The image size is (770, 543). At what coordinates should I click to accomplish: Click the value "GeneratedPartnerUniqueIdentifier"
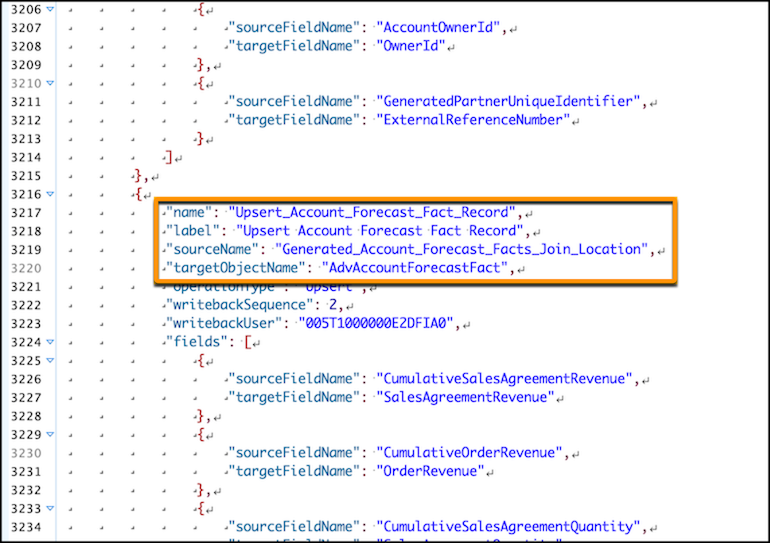coord(508,102)
